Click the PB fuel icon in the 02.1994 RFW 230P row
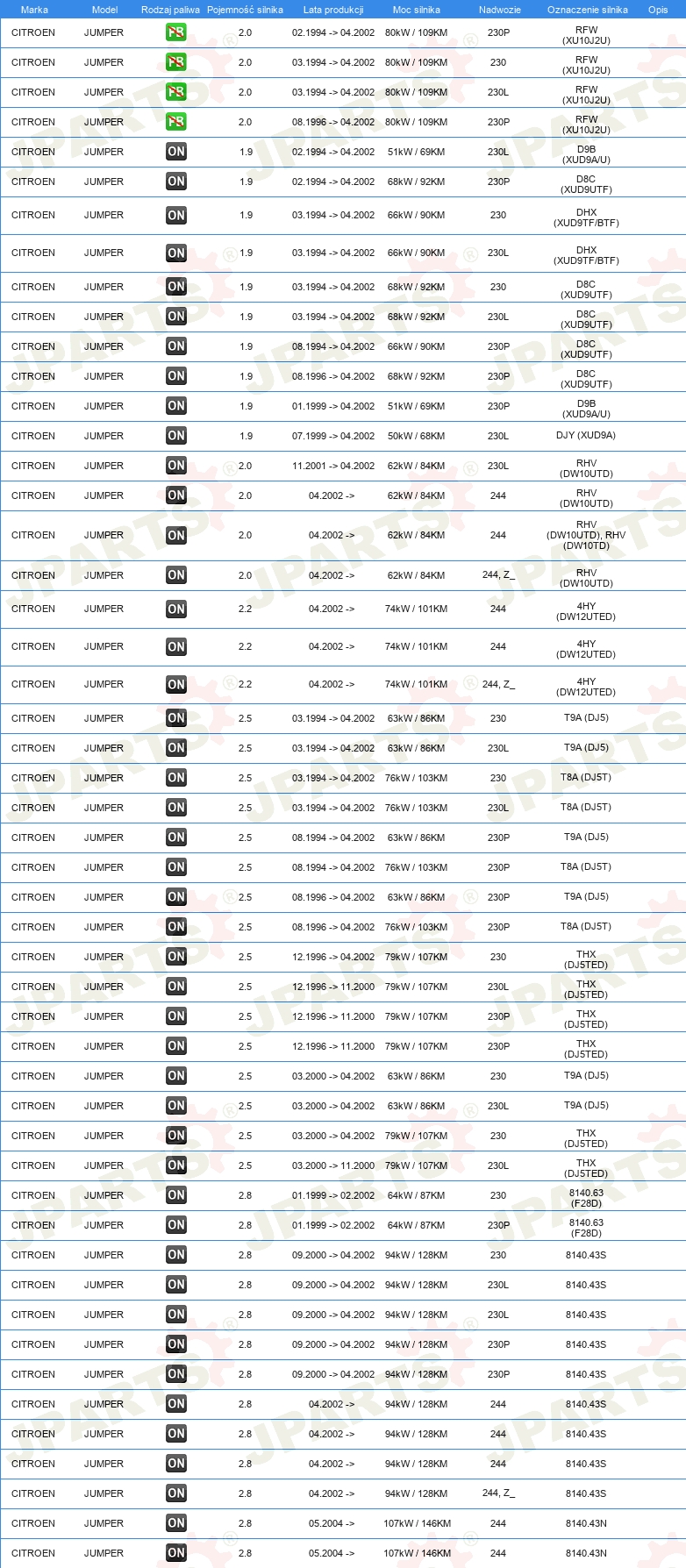Viewport: 686px width, 1568px height. pos(176,32)
